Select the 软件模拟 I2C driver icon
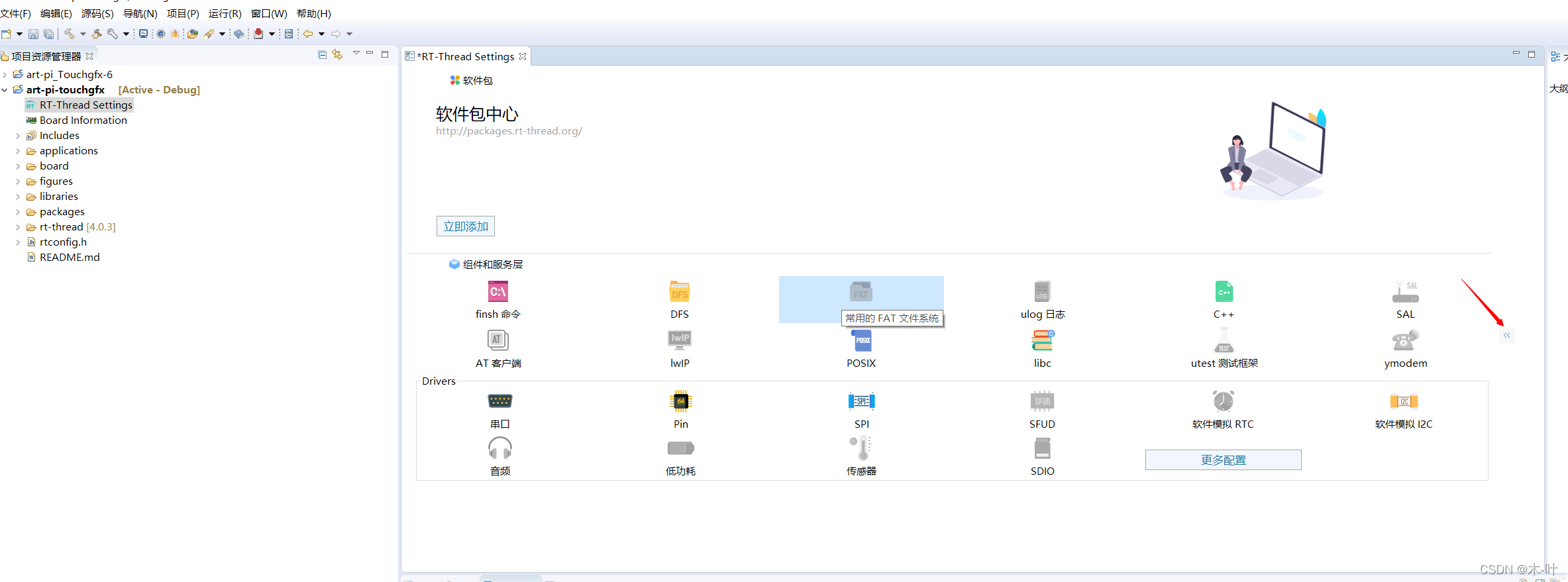Image resolution: width=1568 pixels, height=582 pixels. 1404,401
